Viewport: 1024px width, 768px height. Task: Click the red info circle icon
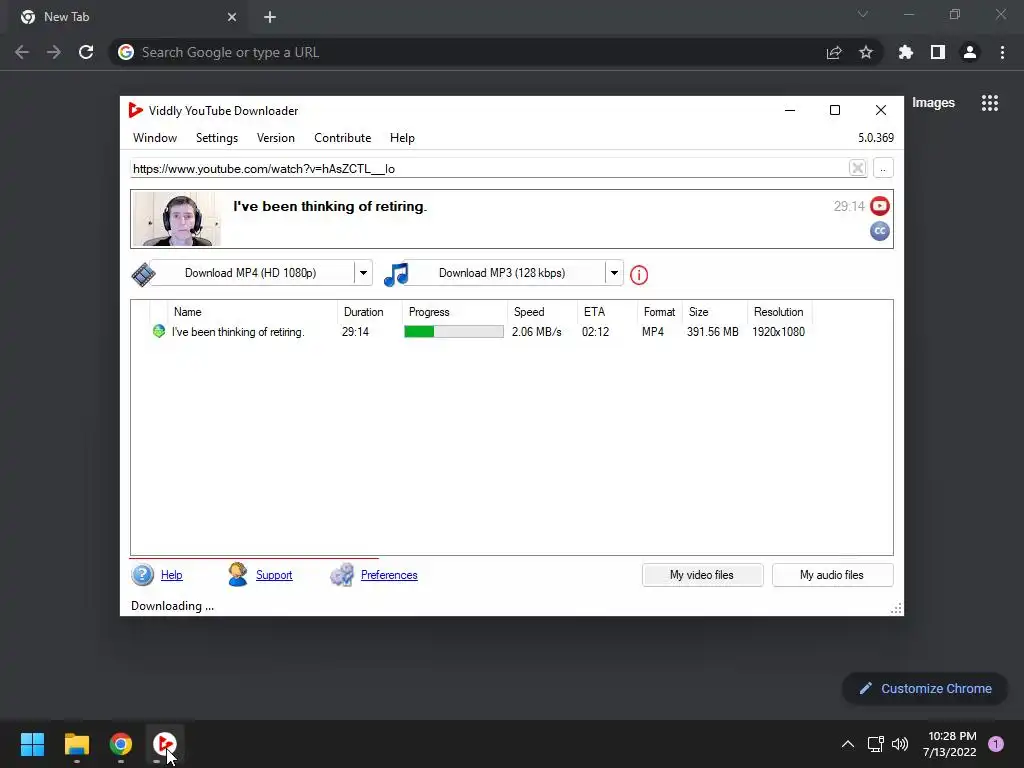[x=639, y=275]
